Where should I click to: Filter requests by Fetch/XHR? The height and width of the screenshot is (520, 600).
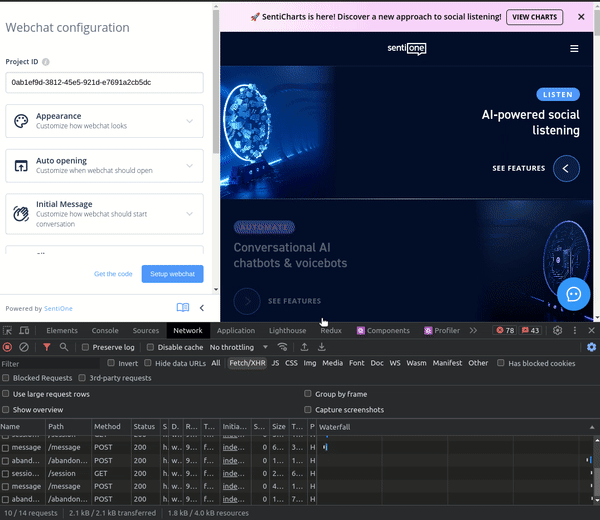247,363
